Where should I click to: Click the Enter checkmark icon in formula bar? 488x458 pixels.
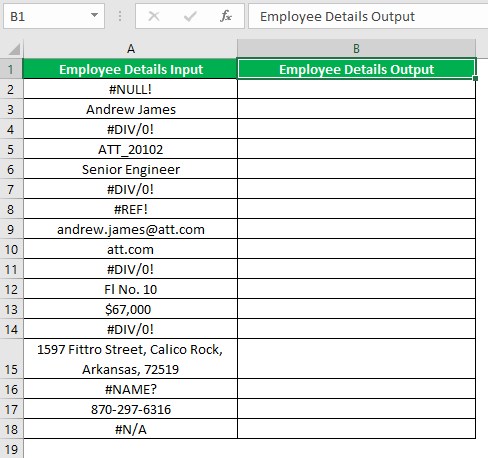click(x=190, y=16)
